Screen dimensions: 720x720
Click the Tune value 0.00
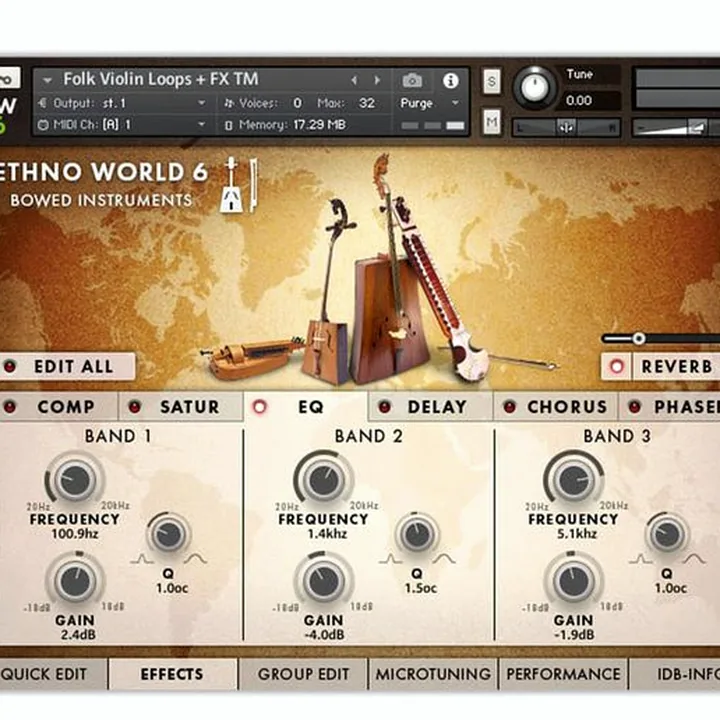click(579, 101)
